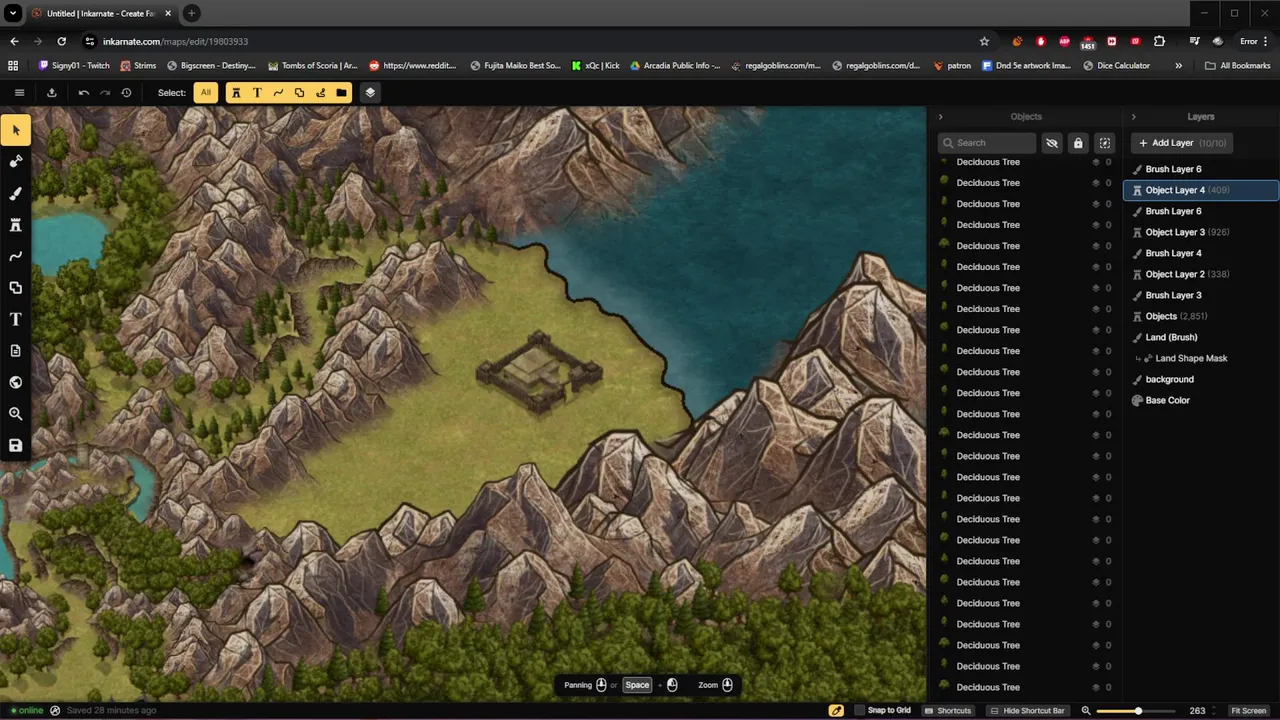The width and height of the screenshot is (1280, 720).
Task: Select the Land (Brush) layer
Action: [x=1201, y=337]
